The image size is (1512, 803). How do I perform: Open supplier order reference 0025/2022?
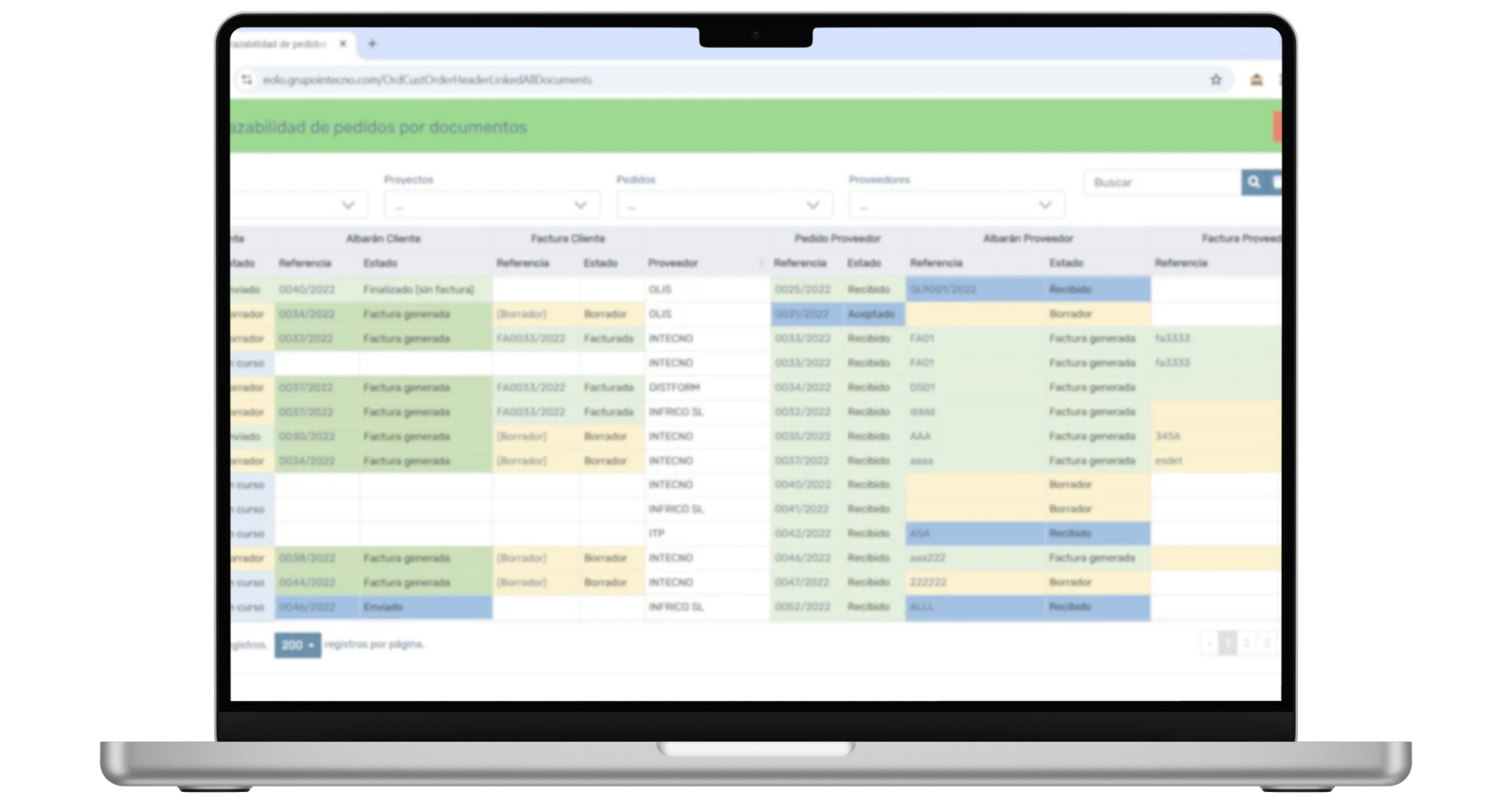[802, 290]
